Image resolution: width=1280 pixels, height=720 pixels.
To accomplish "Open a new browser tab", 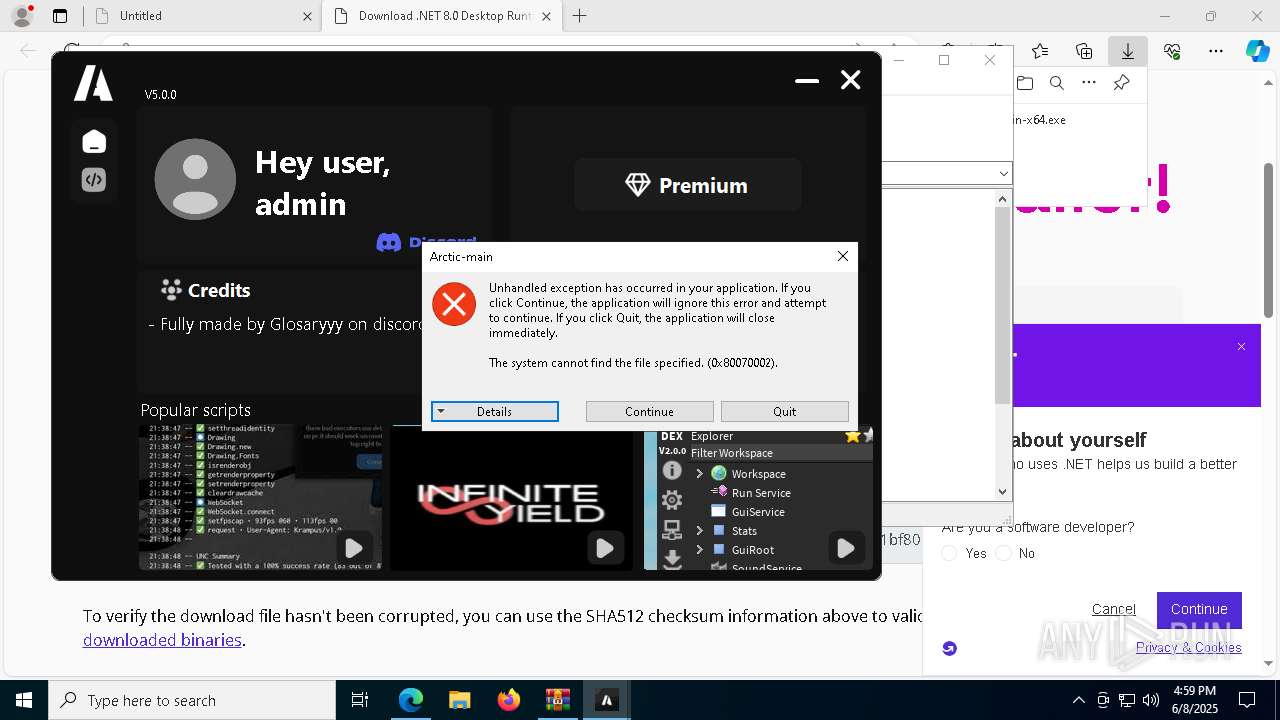I will (580, 16).
